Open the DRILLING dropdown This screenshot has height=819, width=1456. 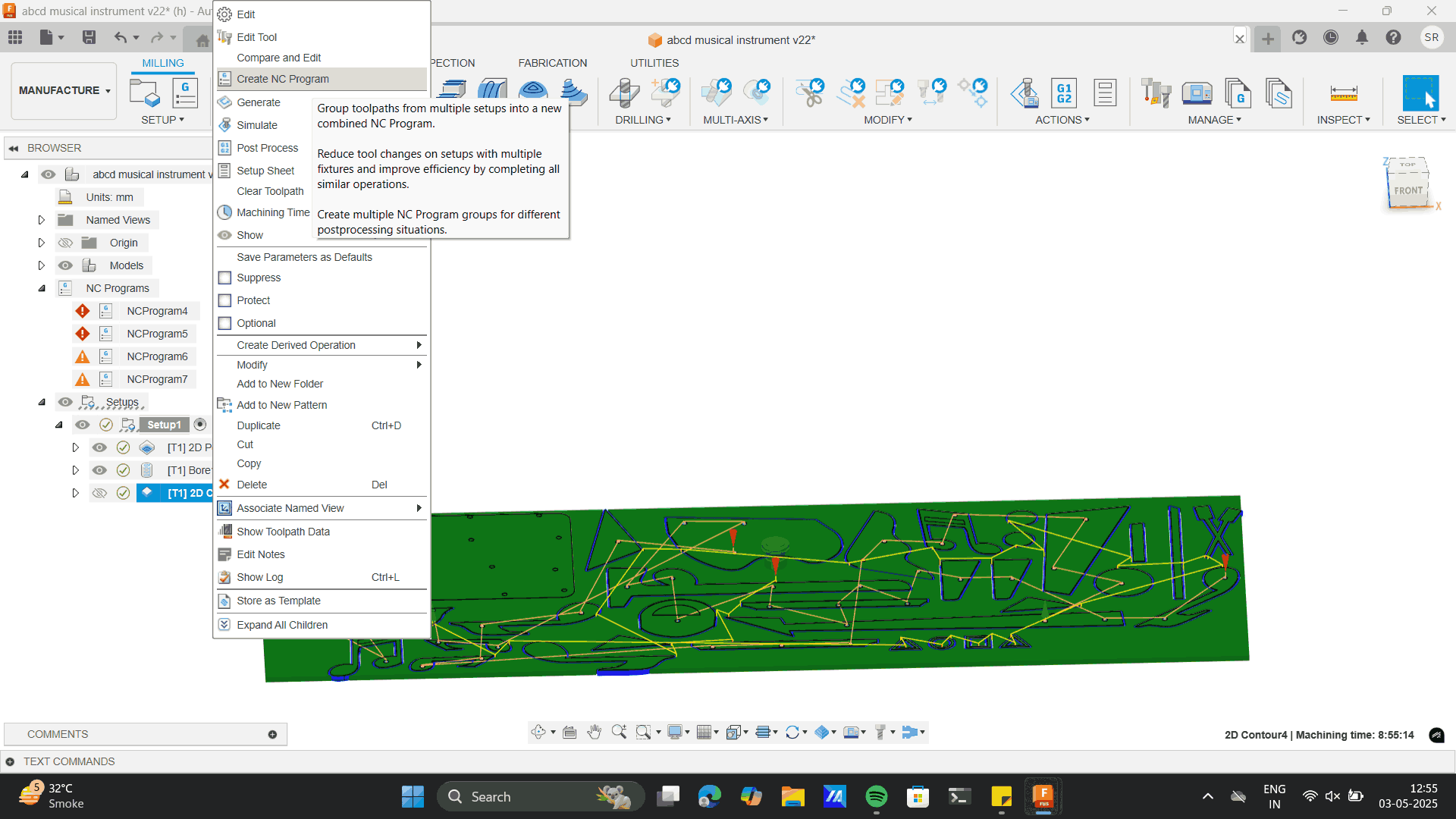point(642,120)
